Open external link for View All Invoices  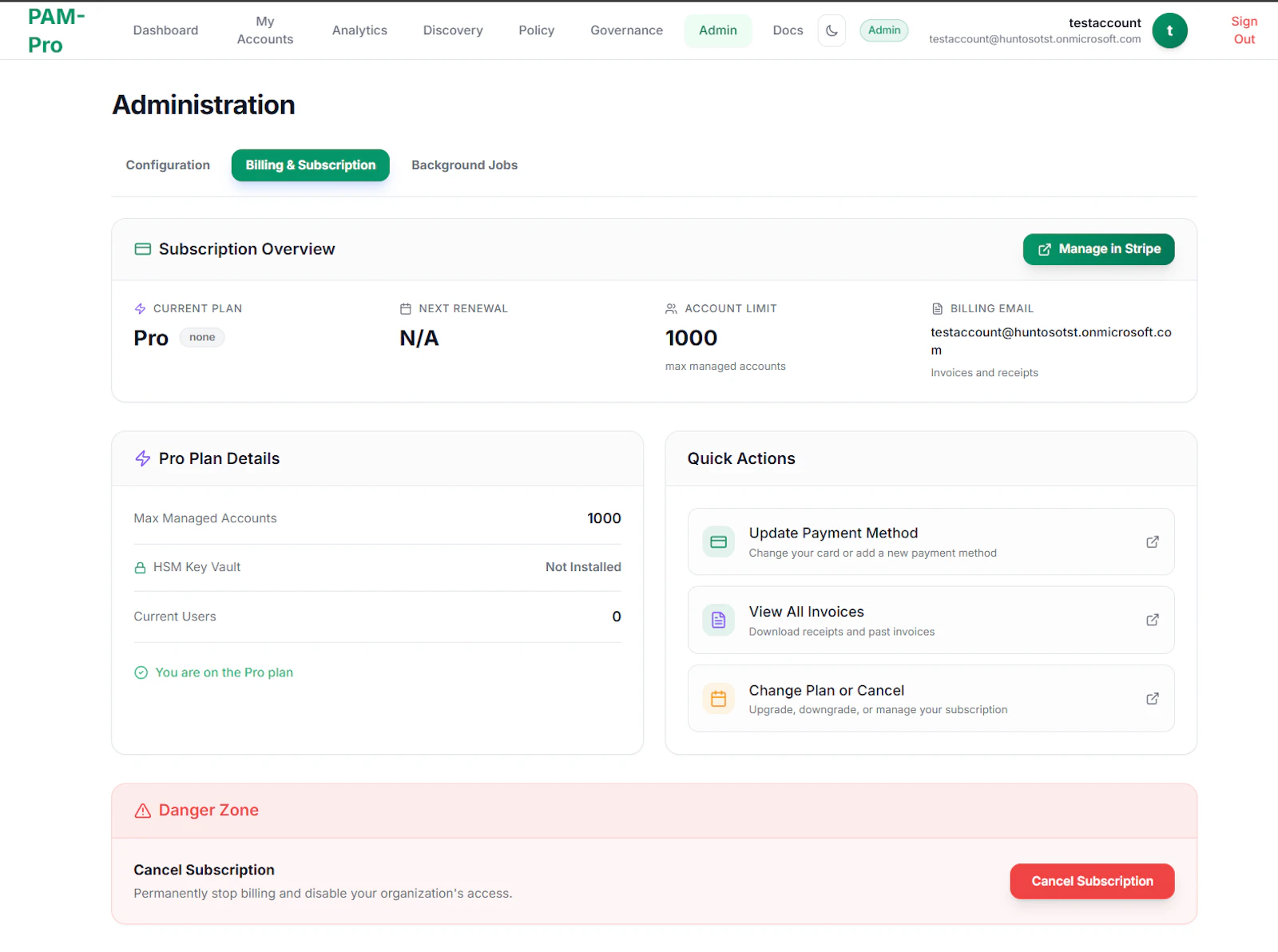click(x=1153, y=620)
